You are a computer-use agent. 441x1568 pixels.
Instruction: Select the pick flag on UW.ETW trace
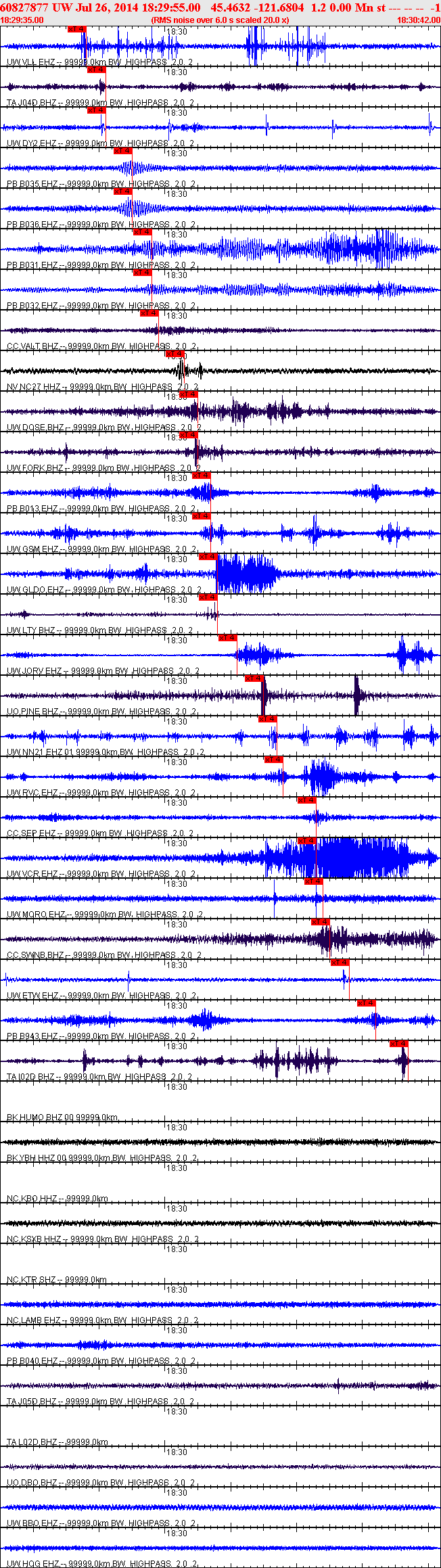pos(340,963)
